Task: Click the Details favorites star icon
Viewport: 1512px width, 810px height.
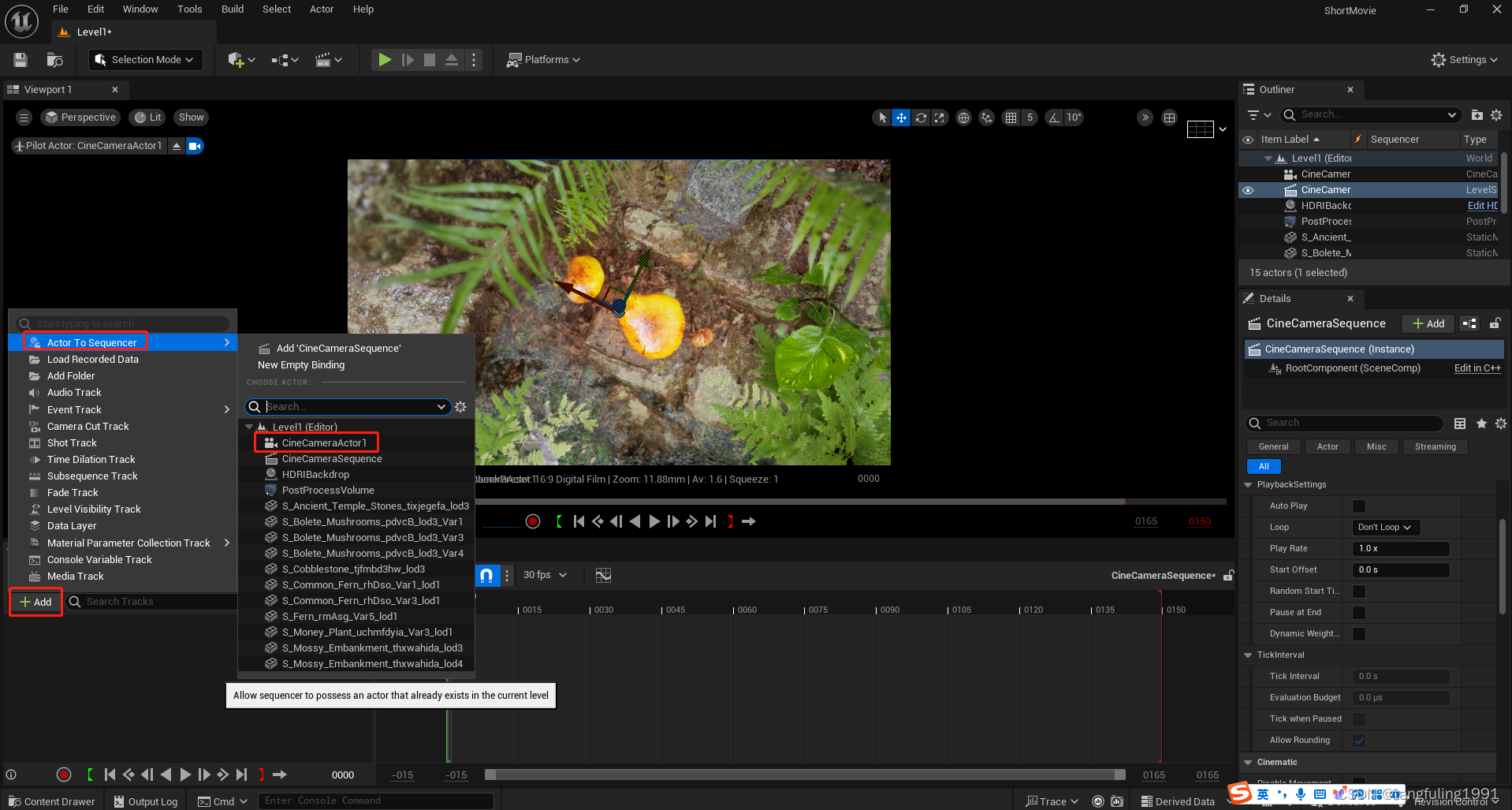Action: [x=1481, y=424]
